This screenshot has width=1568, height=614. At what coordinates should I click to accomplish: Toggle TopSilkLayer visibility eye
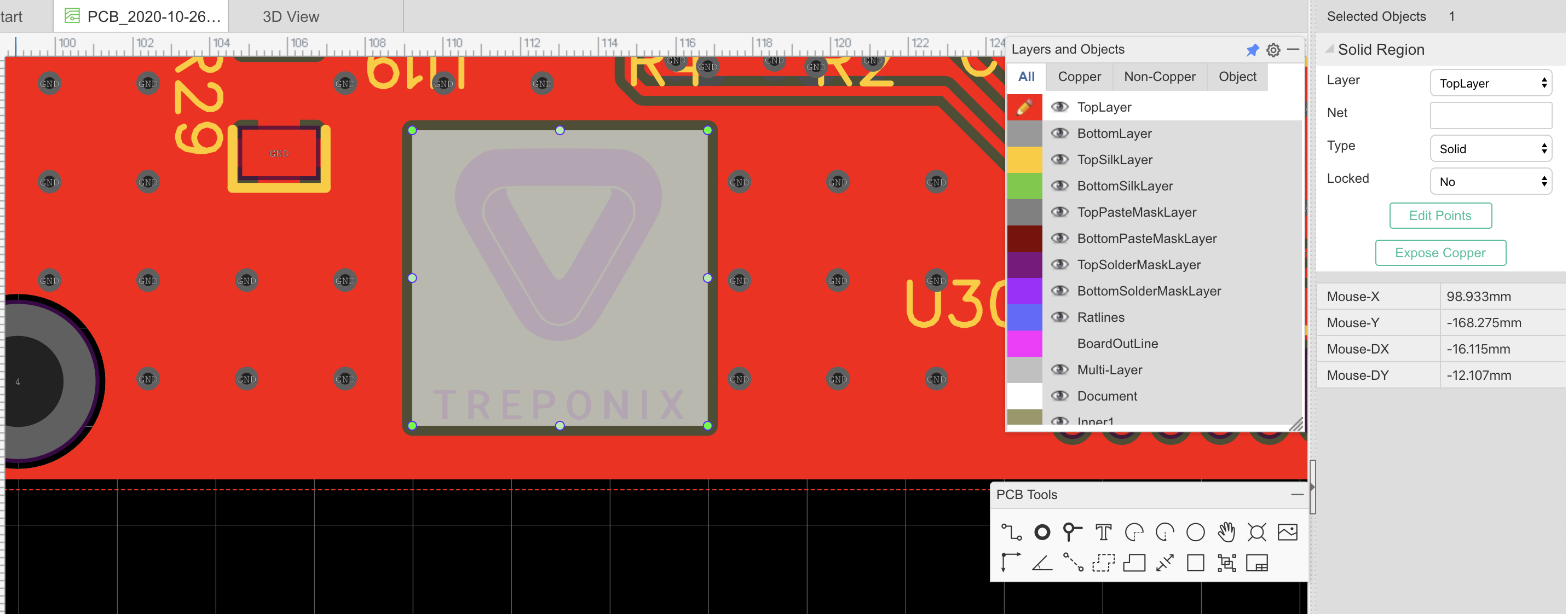(1060, 159)
